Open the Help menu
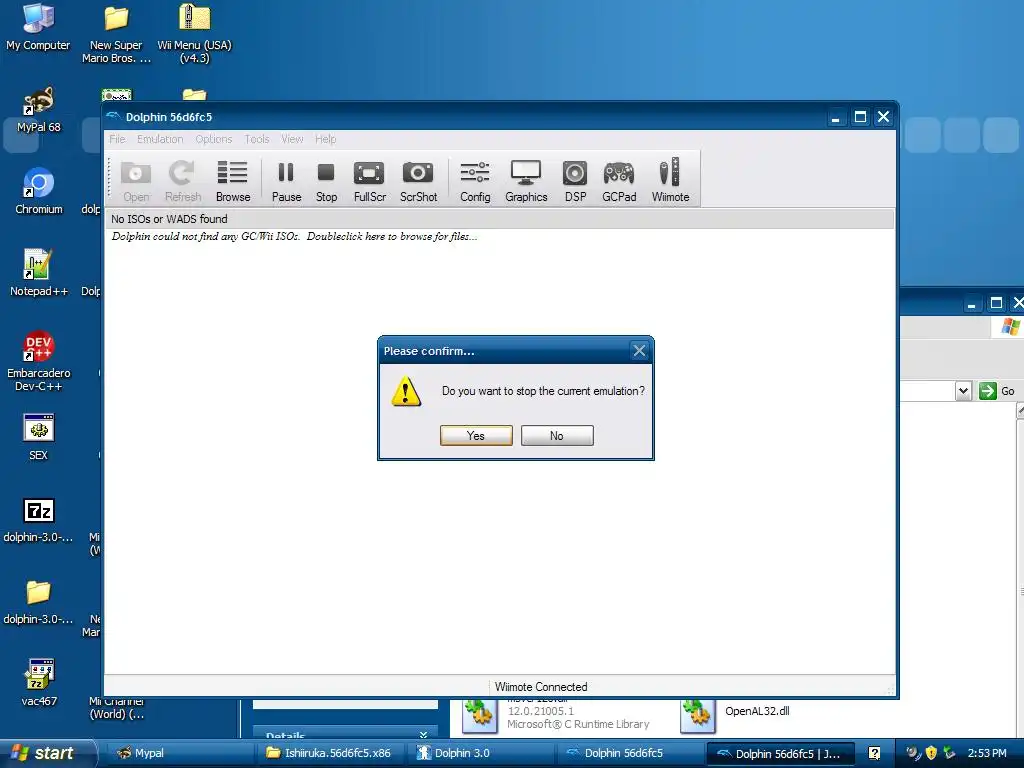The image size is (1024, 768). pos(325,139)
